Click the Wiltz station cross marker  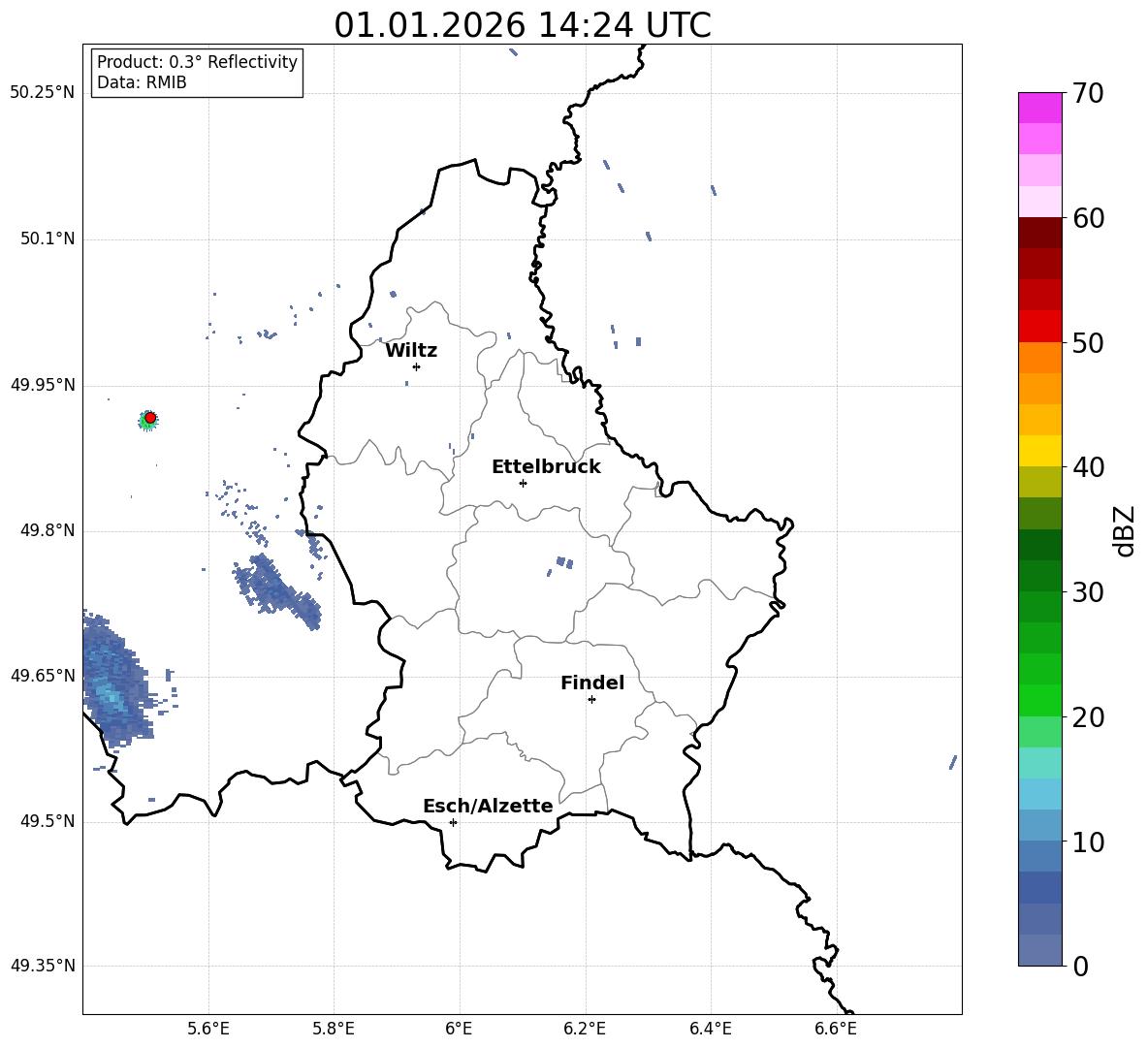coord(416,366)
